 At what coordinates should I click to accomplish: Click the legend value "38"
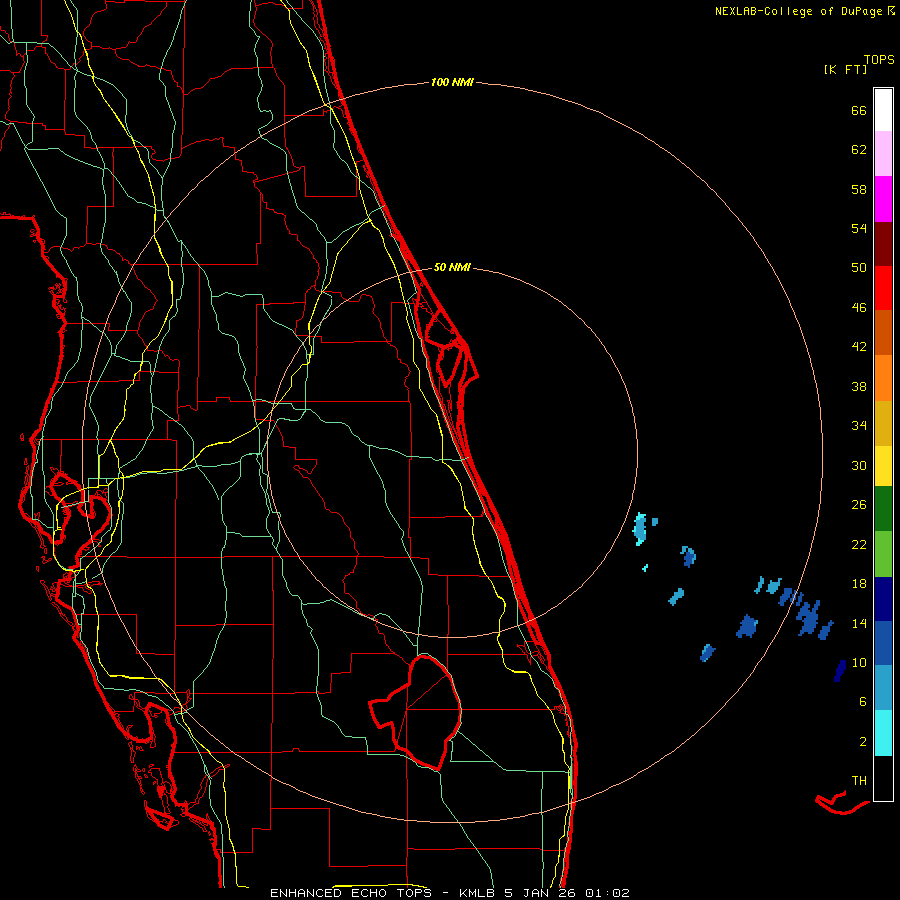pos(859,387)
